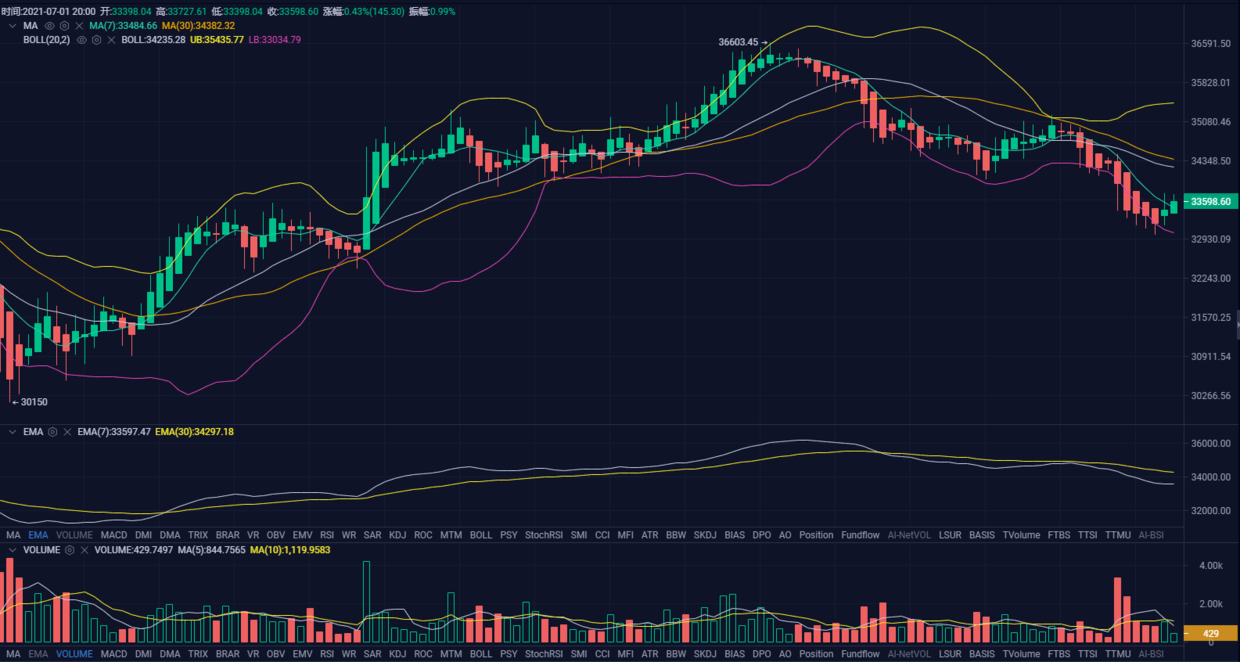Select MA in the bottom indicator row
Image resolution: width=1240 pixels, height=662 pixels.
13,654
